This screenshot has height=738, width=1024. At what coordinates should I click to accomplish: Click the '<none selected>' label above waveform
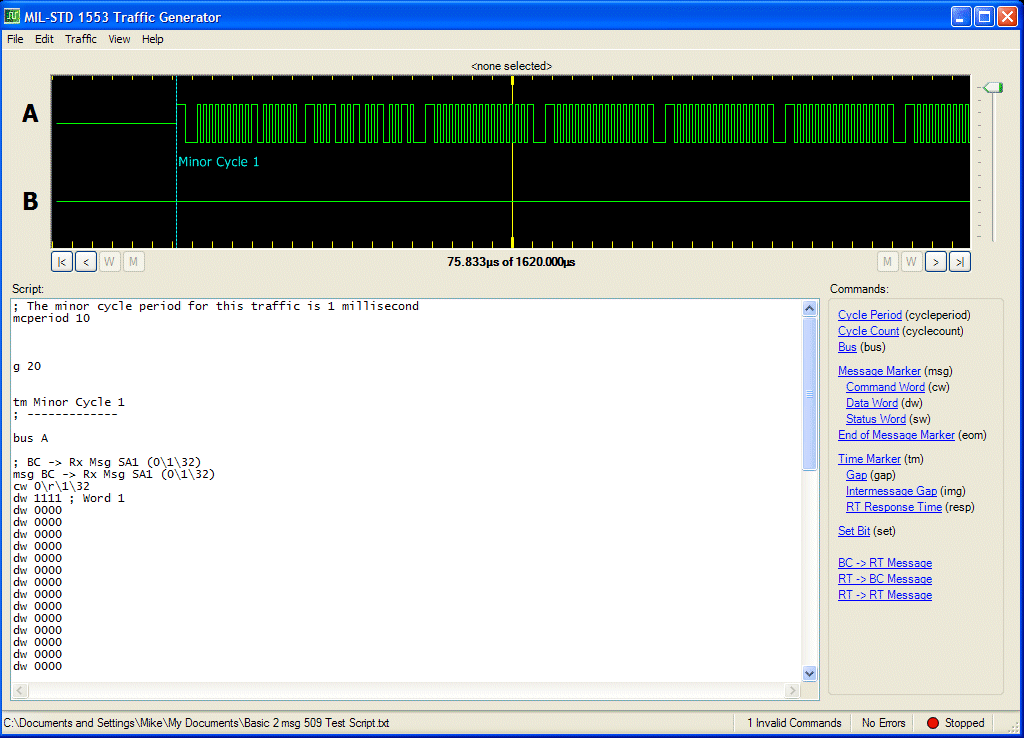point(511,66)
